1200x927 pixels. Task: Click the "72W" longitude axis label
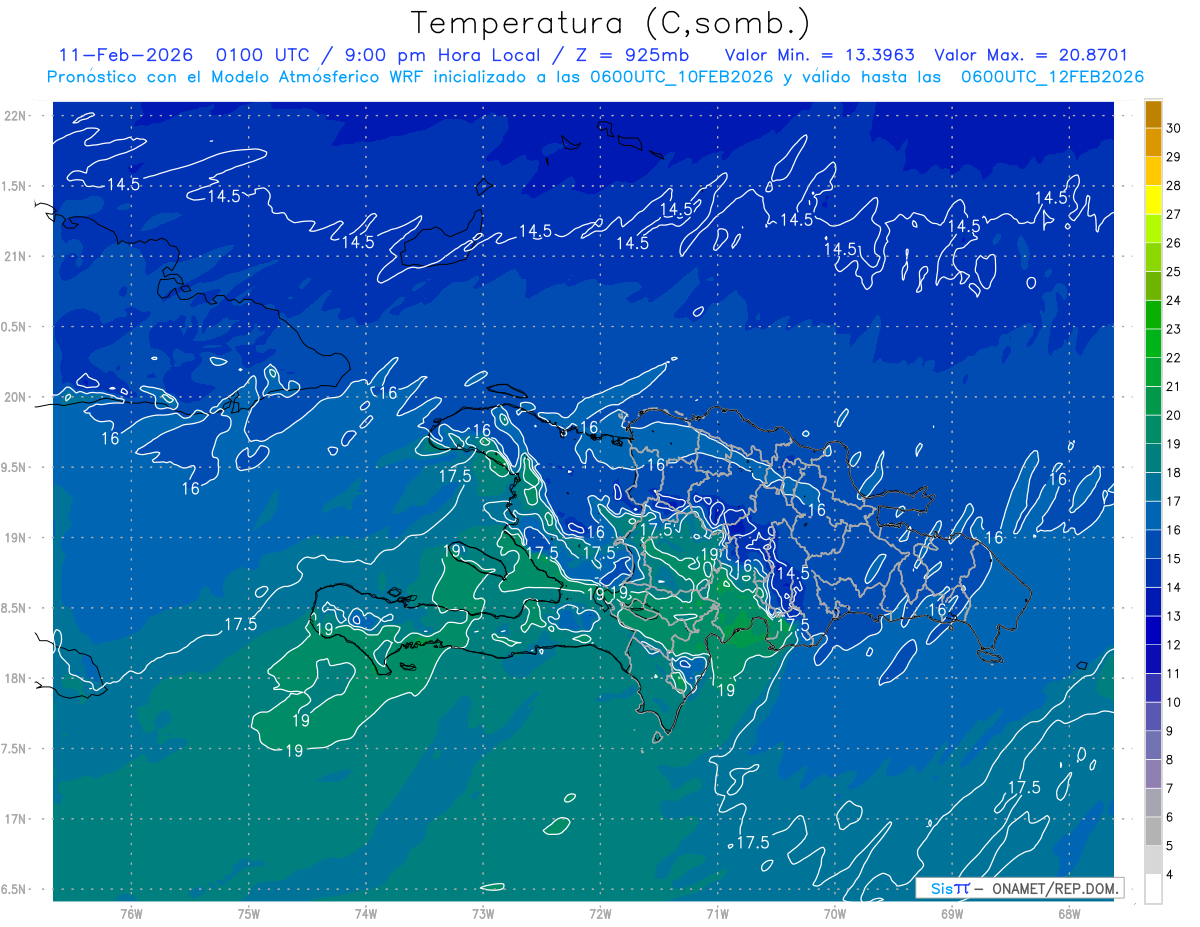coord(600,914)
